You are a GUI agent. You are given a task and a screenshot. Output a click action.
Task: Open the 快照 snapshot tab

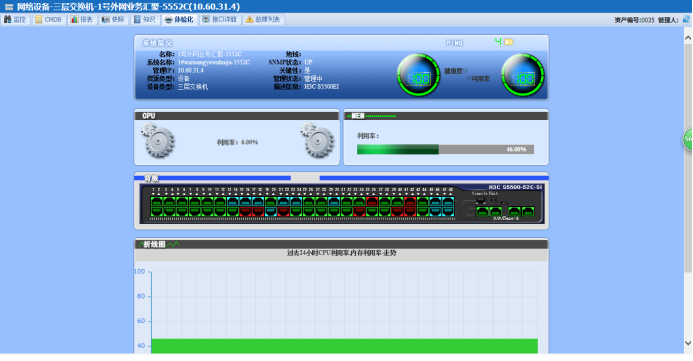pyautogui.click(x=113, y=19)
